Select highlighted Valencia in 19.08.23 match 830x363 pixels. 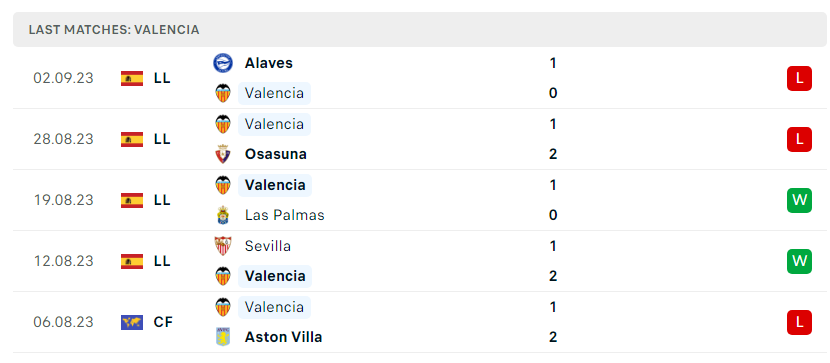coord(275,185)
